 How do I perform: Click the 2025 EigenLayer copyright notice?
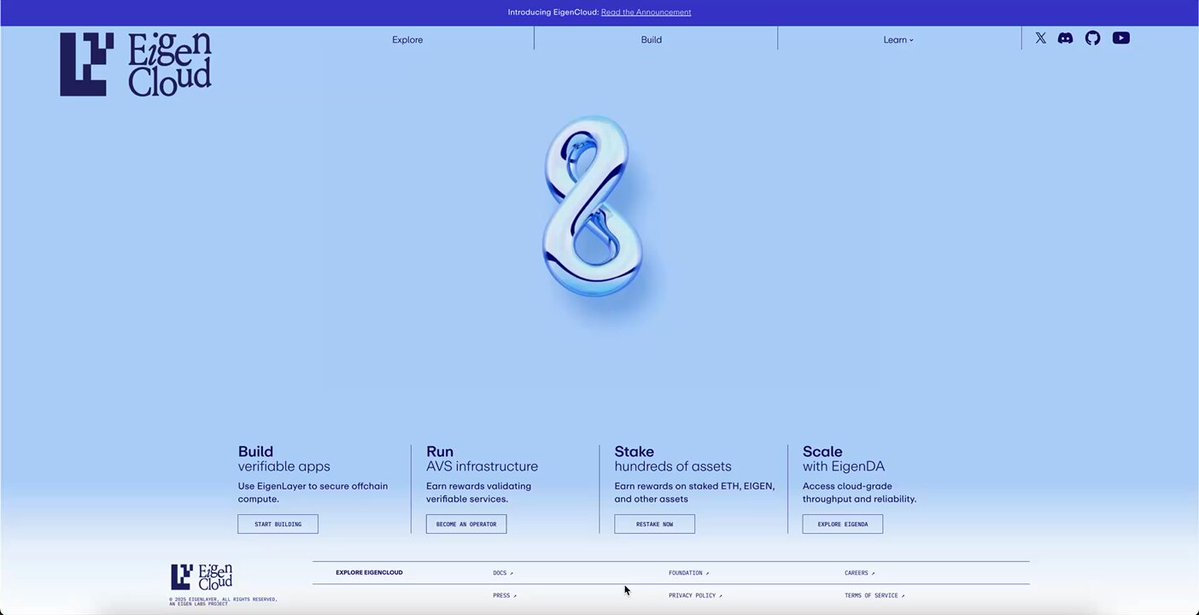click(x=223, y=601)
